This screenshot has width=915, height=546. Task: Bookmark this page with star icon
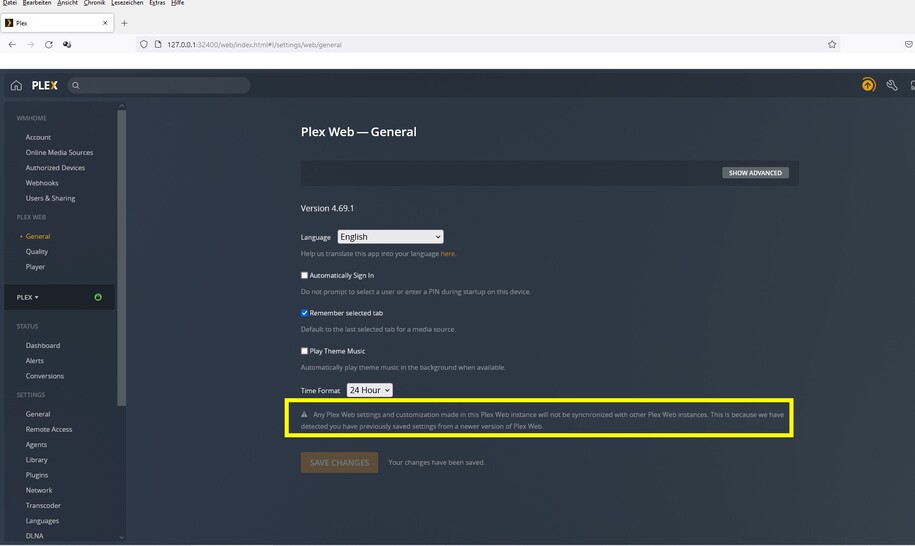click(832, 44)
